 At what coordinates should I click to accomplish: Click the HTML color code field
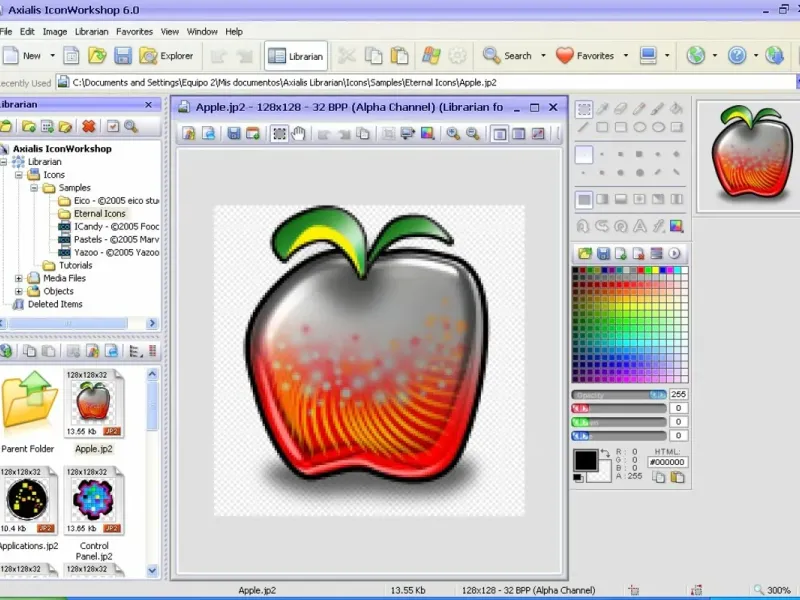point(667,462)
